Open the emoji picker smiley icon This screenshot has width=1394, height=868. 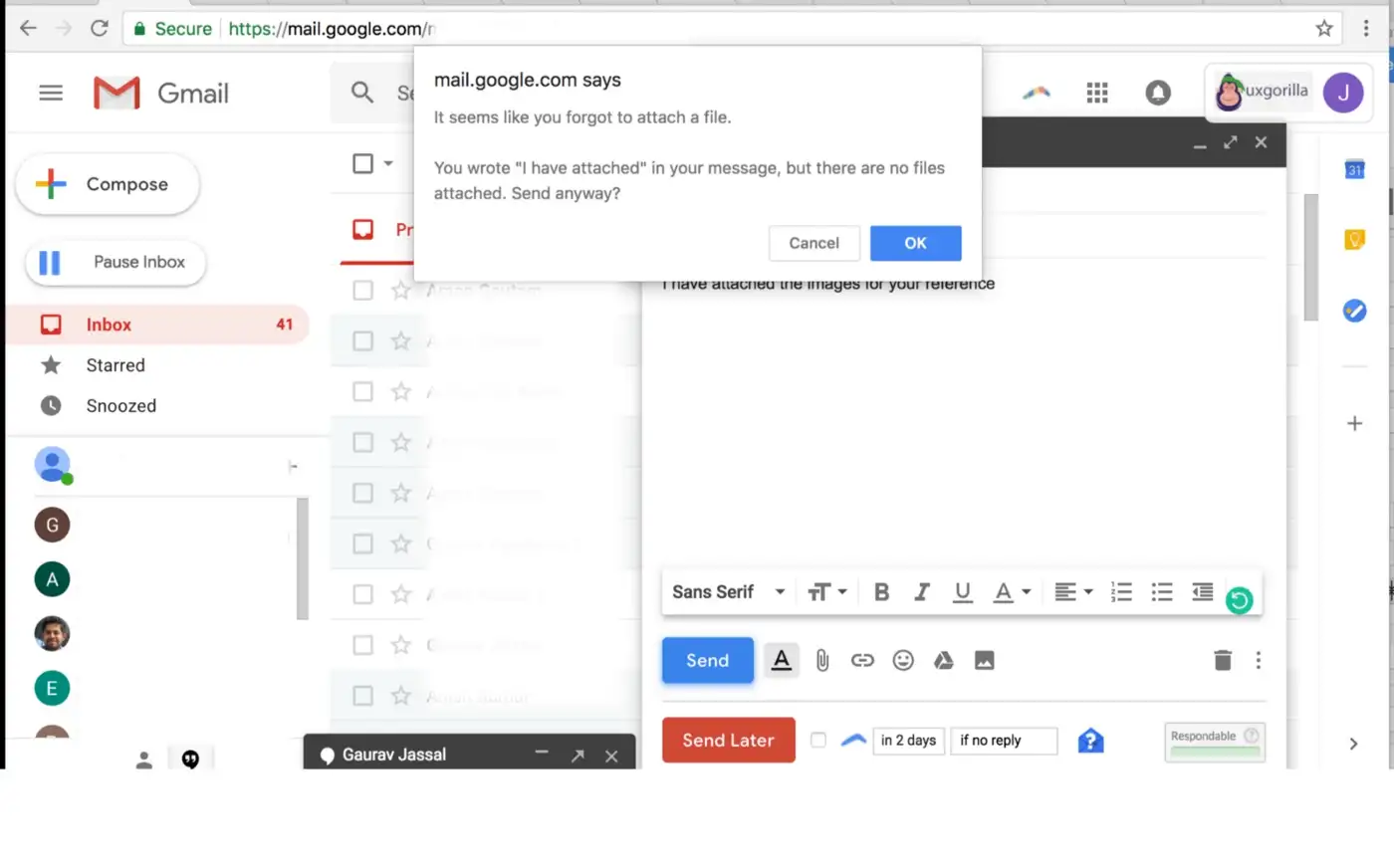pos(903,661)
